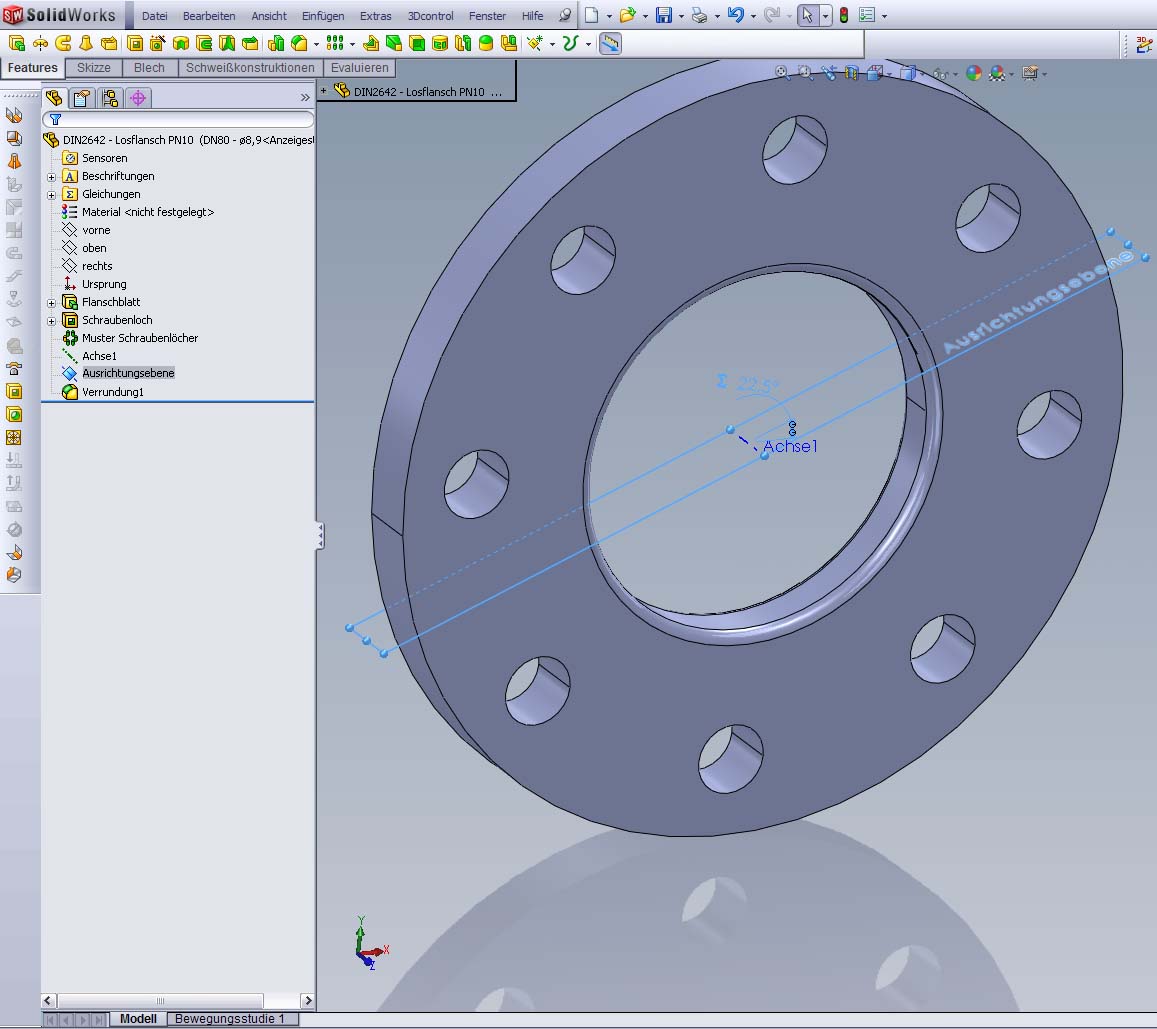Select Muster Schraubenlöcher in feature tree
This screenshot has height=1029, width=1157.
[139, 338]
